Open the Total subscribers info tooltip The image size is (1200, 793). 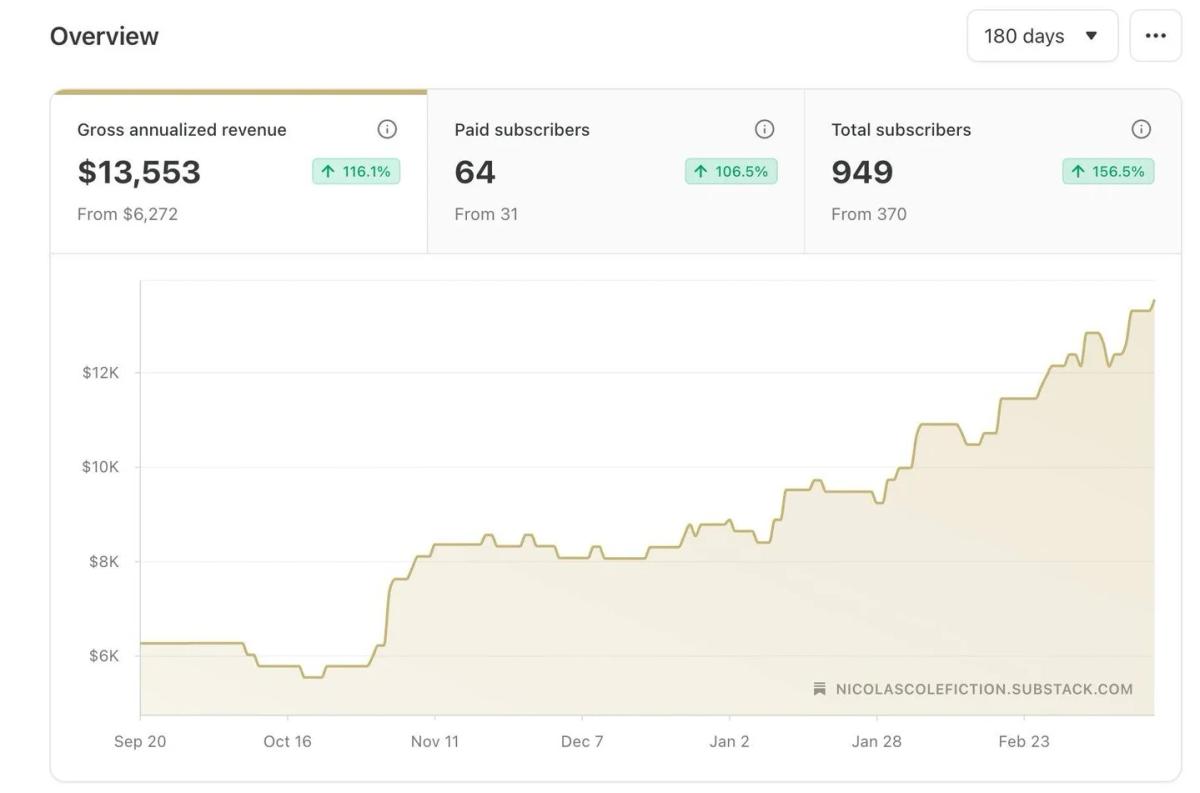pos(1141,128)
